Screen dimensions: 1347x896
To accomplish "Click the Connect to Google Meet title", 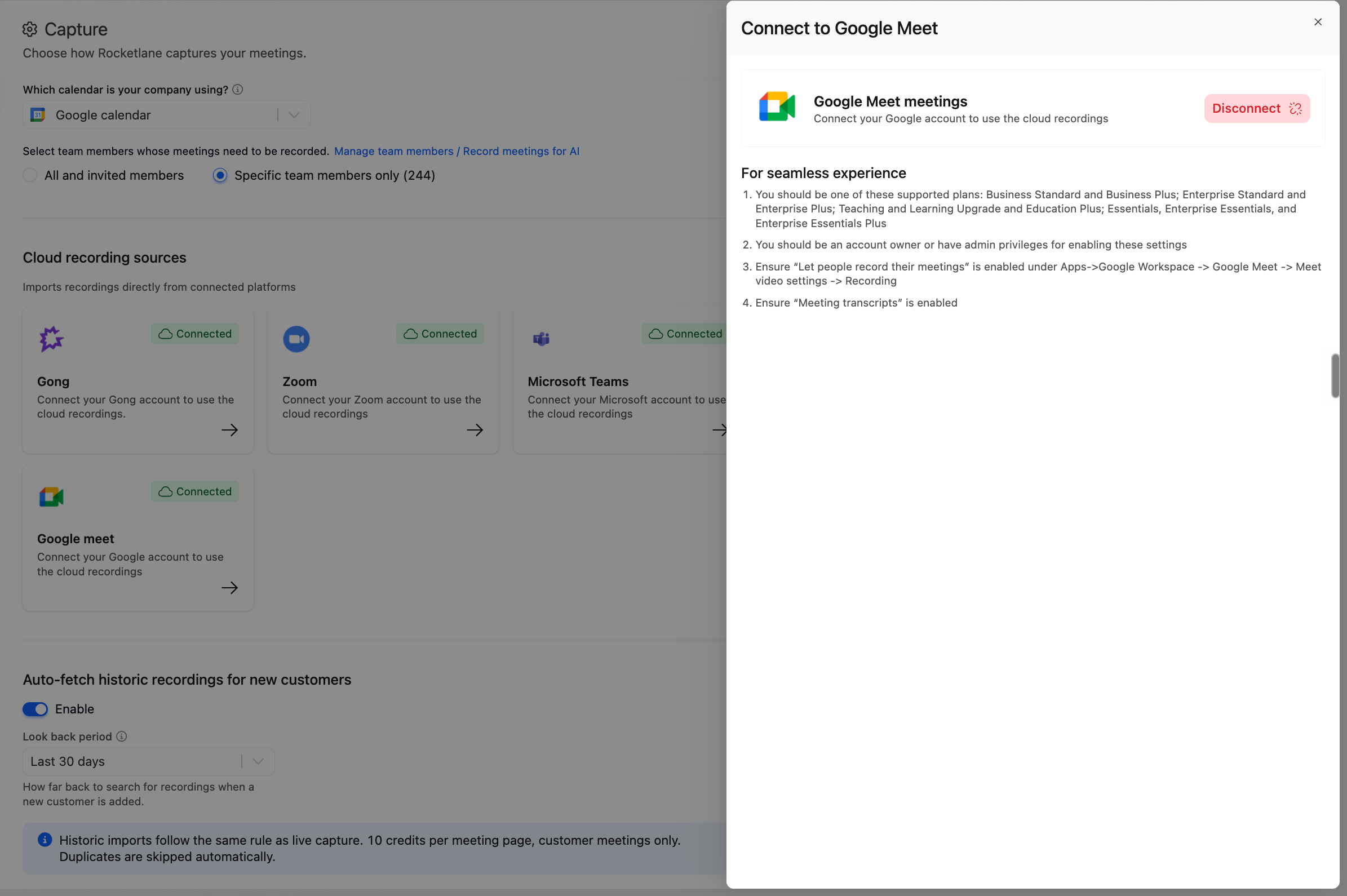I will [839, 28].
